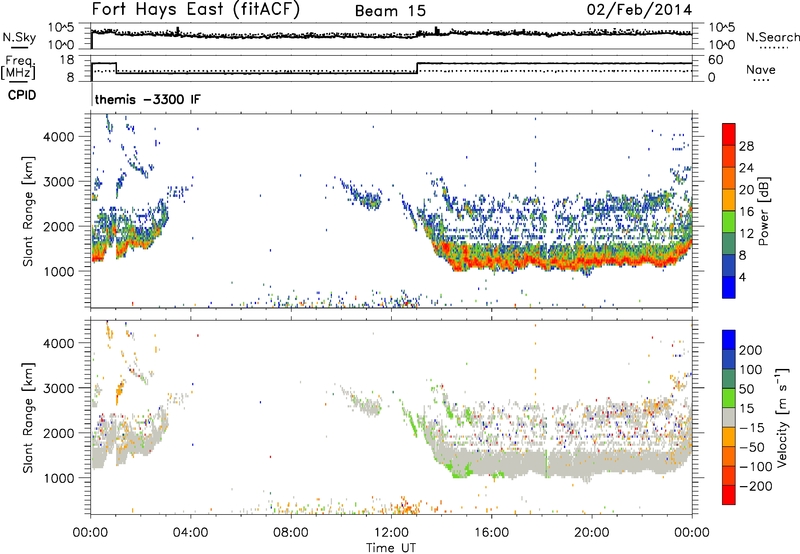Click the "2000" tick on the velocity panel
800x554 pixels.
coord(58,433)
